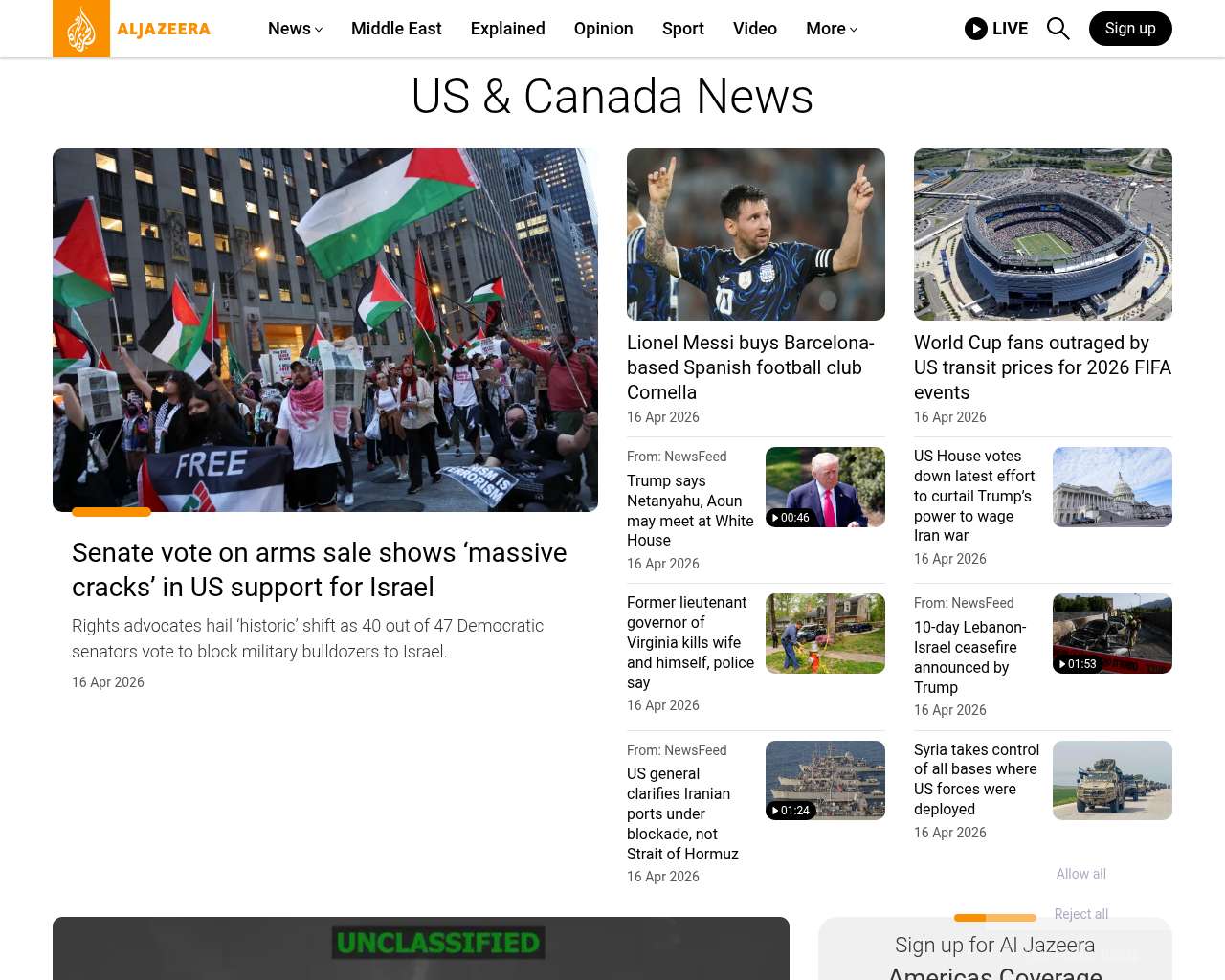Image resolution: width=1225 pixels, height=980 pixels.
Task: Click Allow all cookies
Action: tap(1080, 874)
